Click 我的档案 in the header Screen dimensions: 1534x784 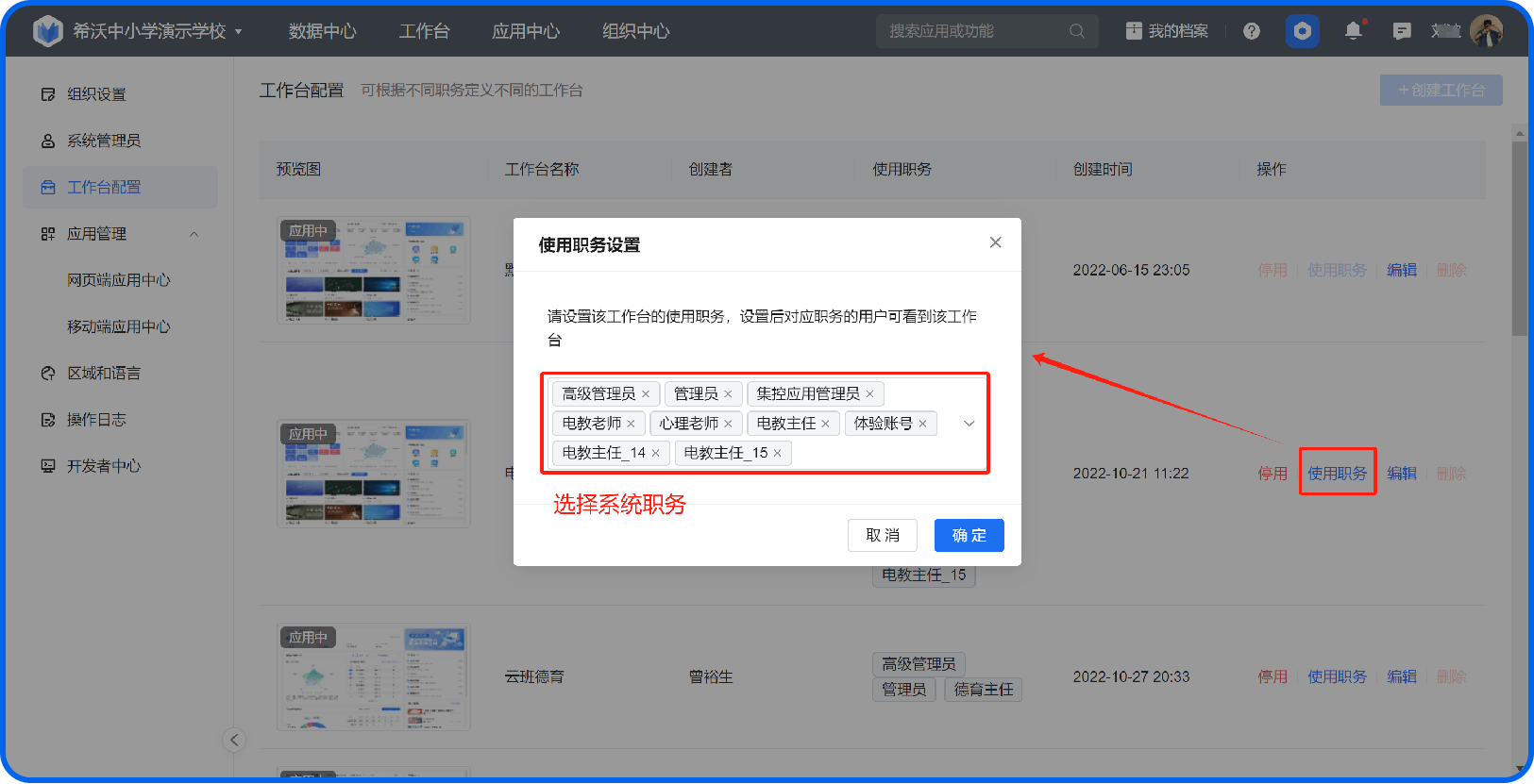(x=1167, y=31)
